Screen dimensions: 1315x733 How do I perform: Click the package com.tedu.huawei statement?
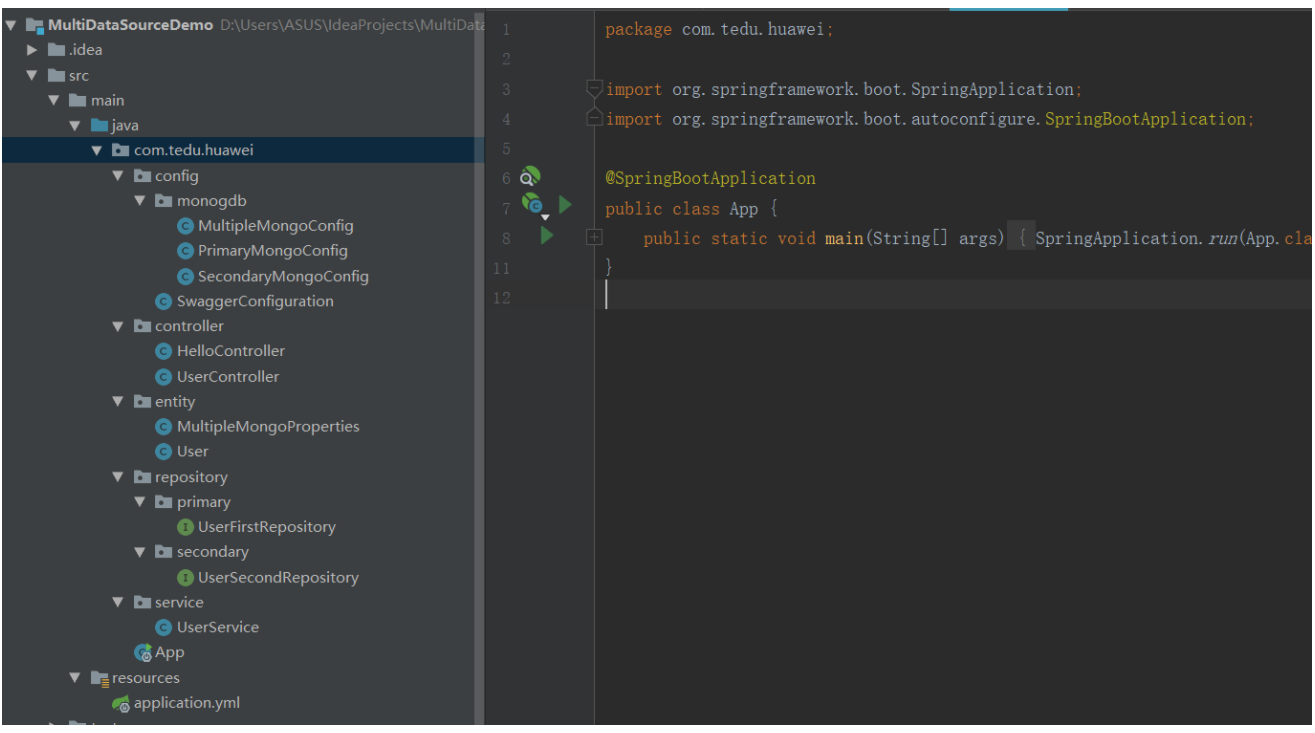[719, 30]
